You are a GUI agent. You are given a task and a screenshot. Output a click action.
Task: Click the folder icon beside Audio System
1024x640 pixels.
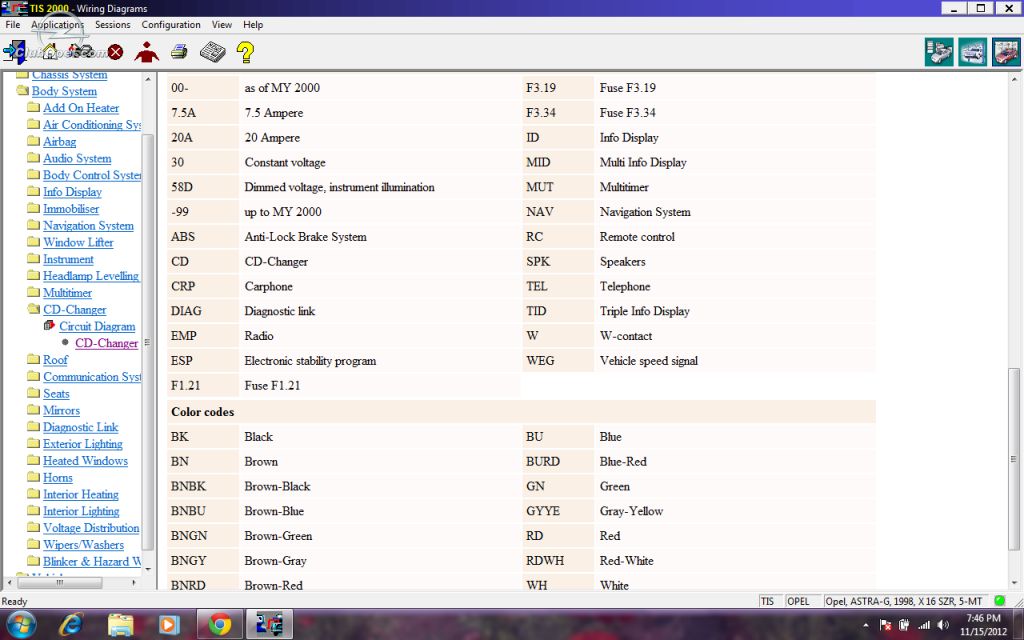[34, 158]
